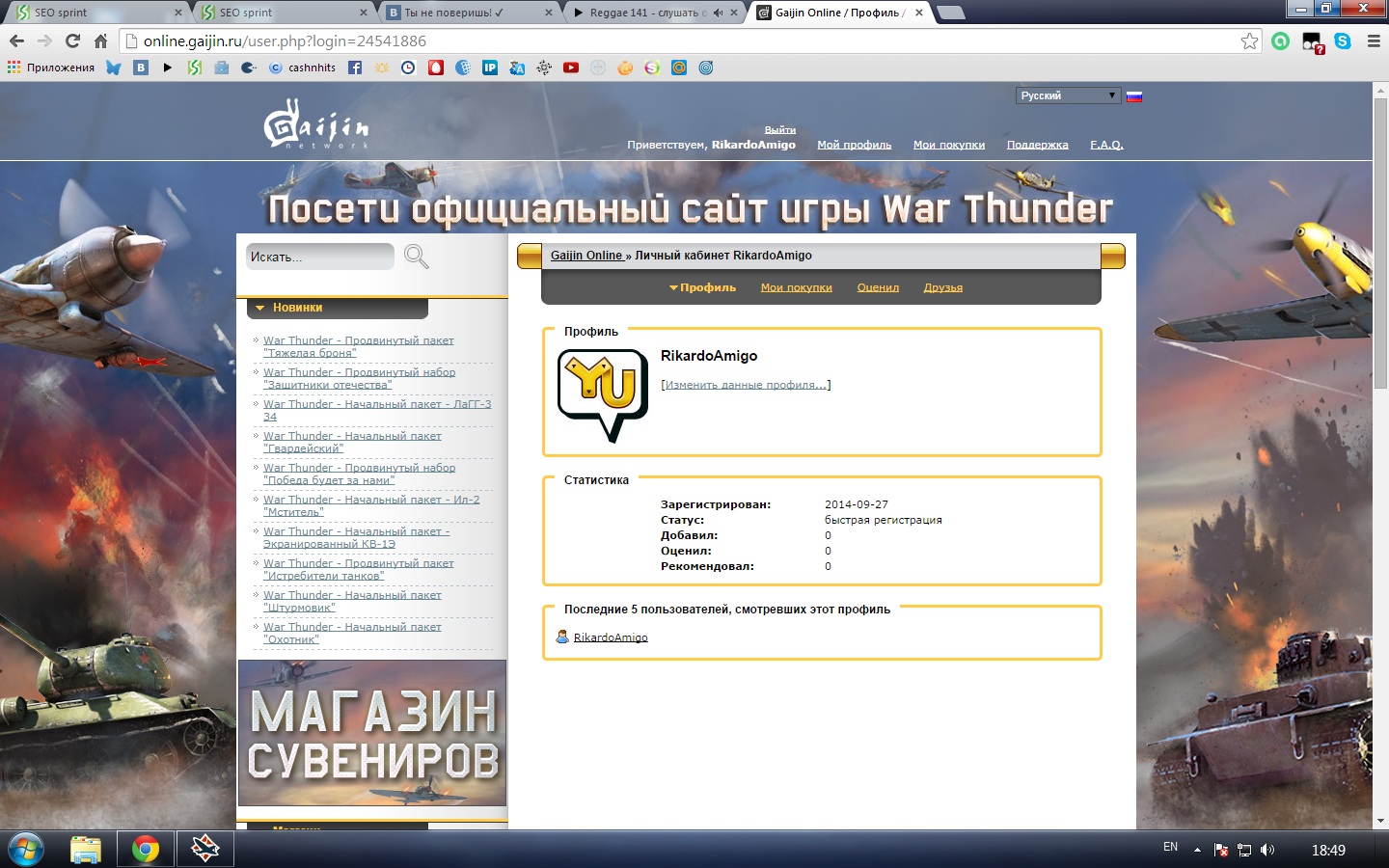Viewport: 1389px width, 868px height.
Task: Open the green SEO sprint bookmark icon
Action: 195,68
